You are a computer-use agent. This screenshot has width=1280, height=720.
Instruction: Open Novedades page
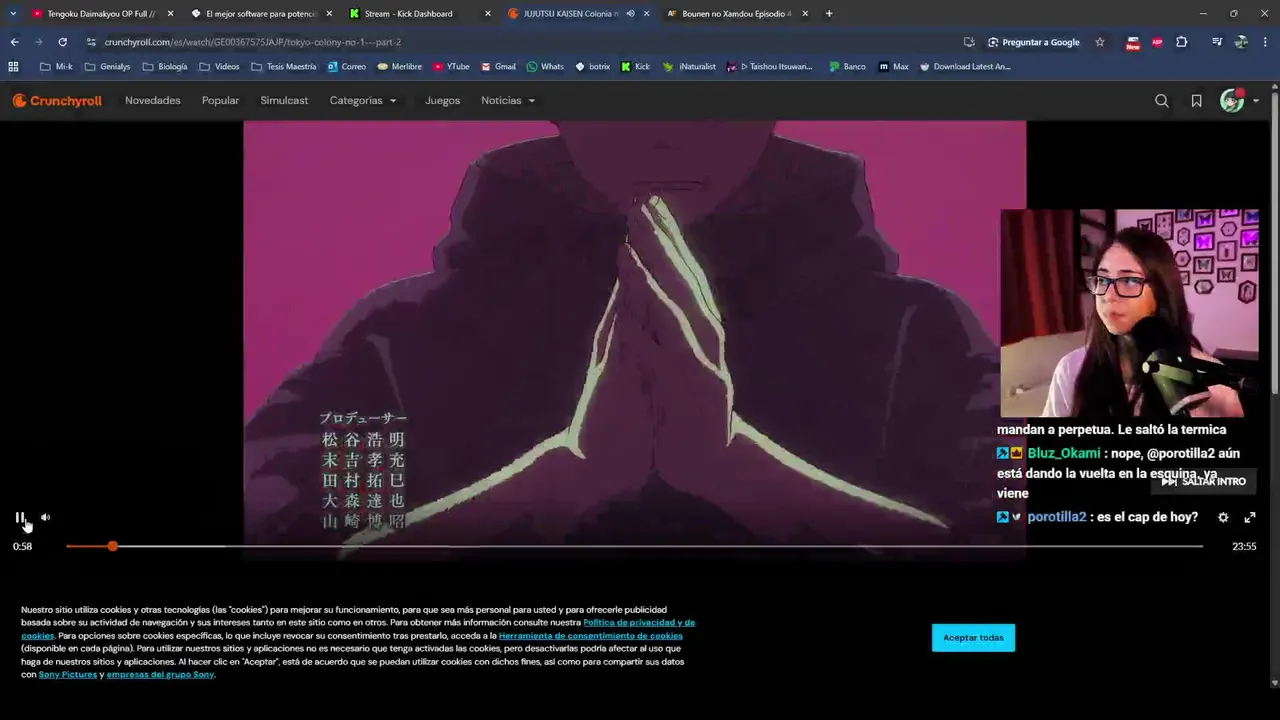pos(153,100)
